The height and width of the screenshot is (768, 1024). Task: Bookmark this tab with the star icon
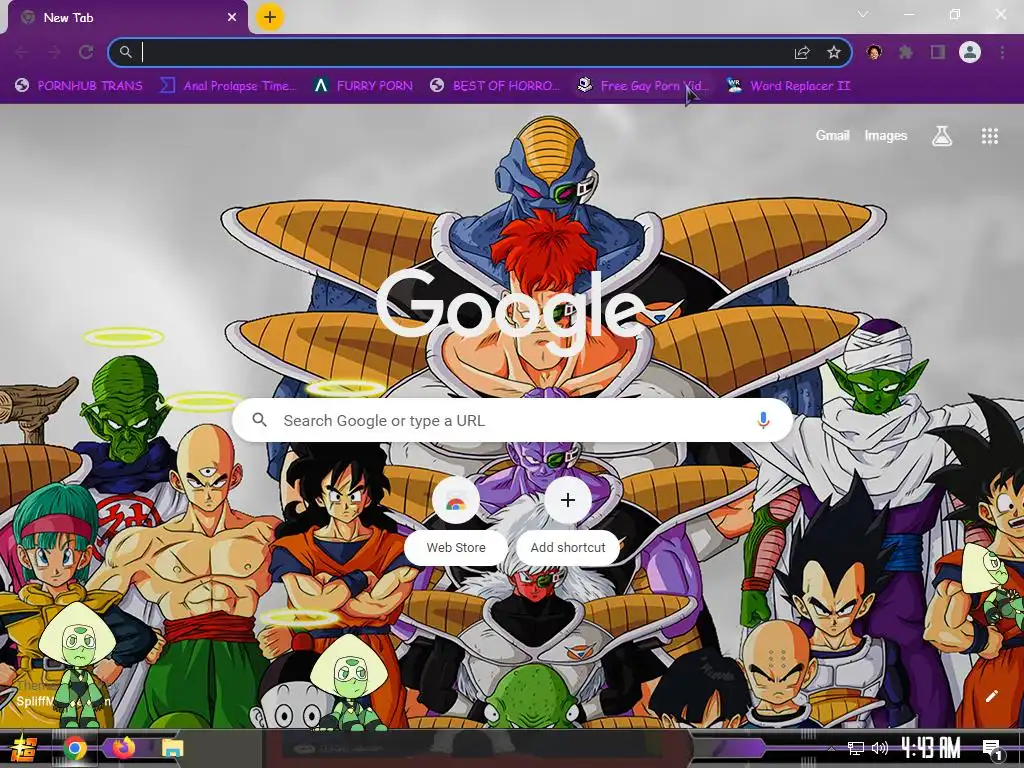(834, 52)
